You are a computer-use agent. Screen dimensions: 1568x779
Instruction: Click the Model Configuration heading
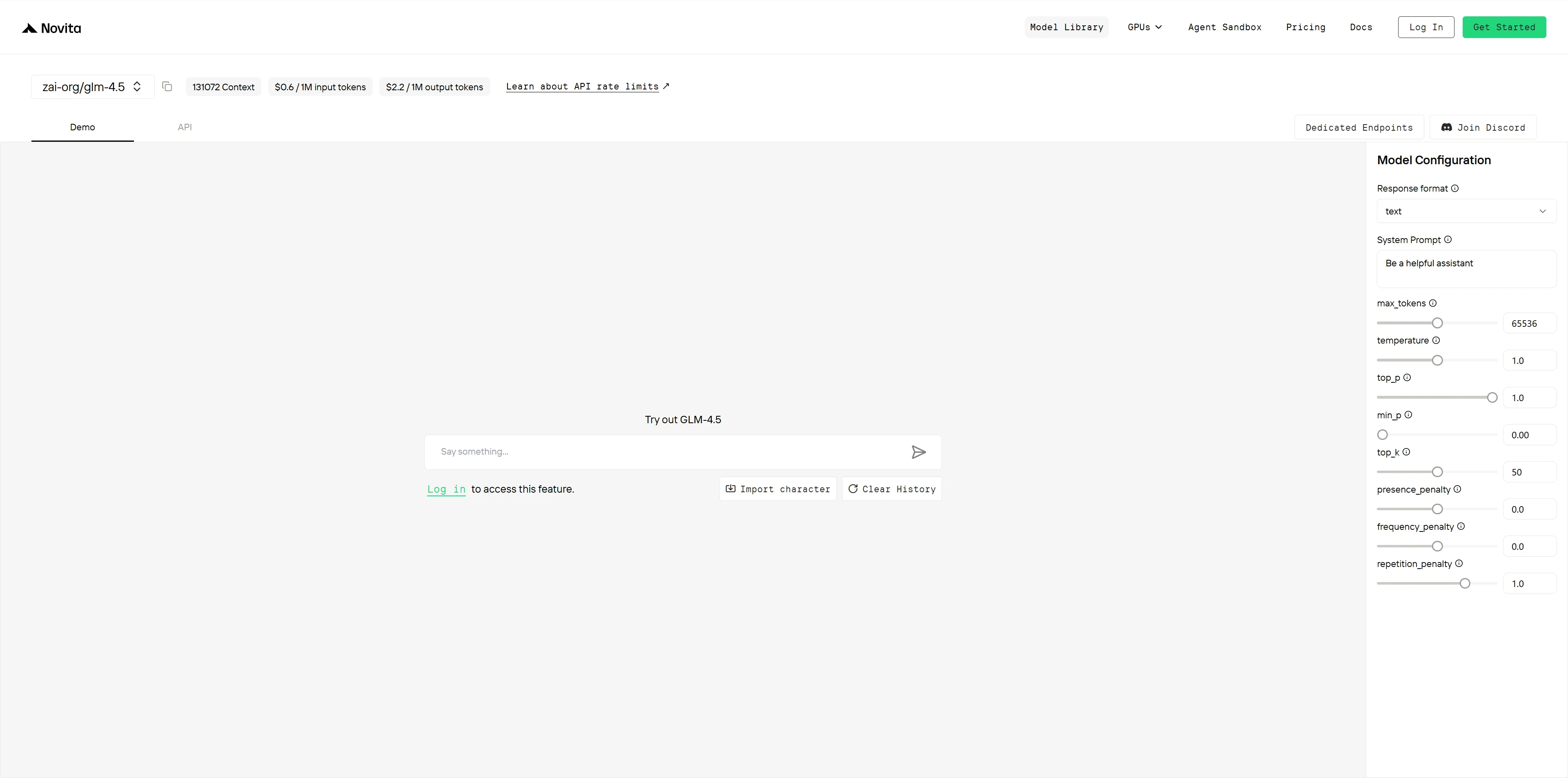(1434, 160)
